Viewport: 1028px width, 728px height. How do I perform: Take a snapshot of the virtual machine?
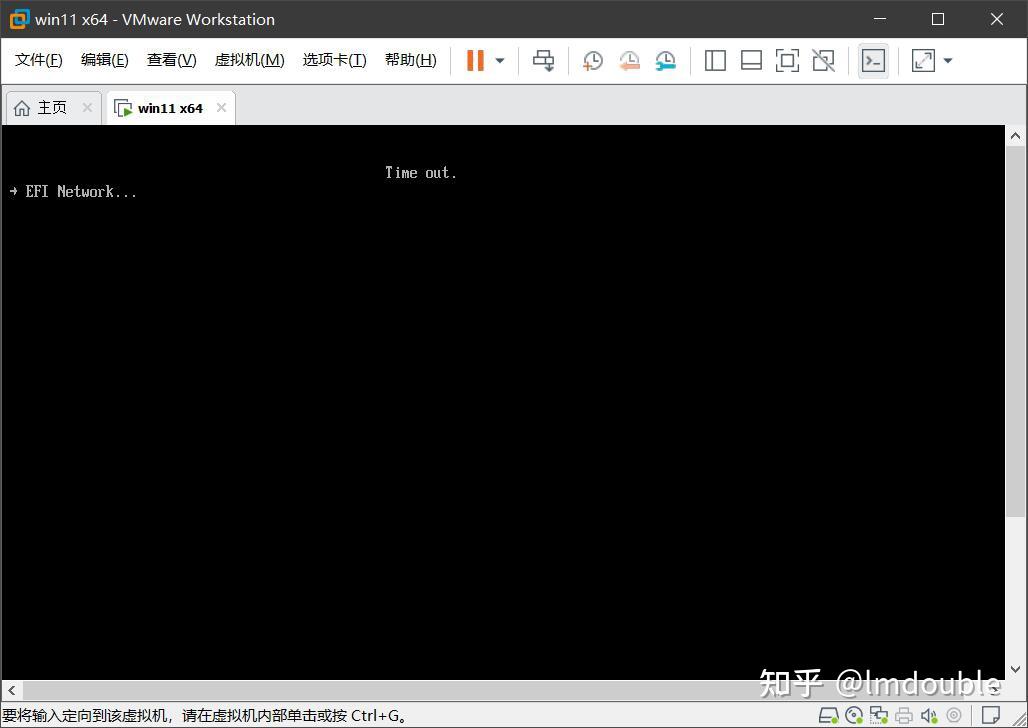(593, 61)
